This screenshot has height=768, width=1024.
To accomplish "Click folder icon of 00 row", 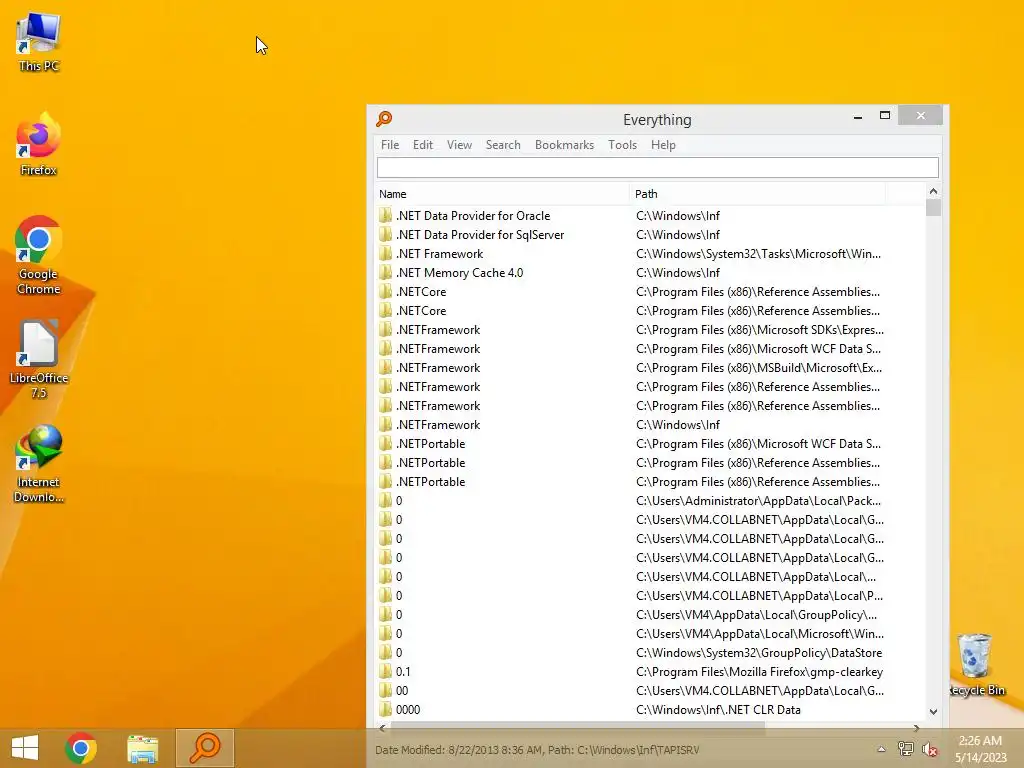I will click(x=385, y=690).
